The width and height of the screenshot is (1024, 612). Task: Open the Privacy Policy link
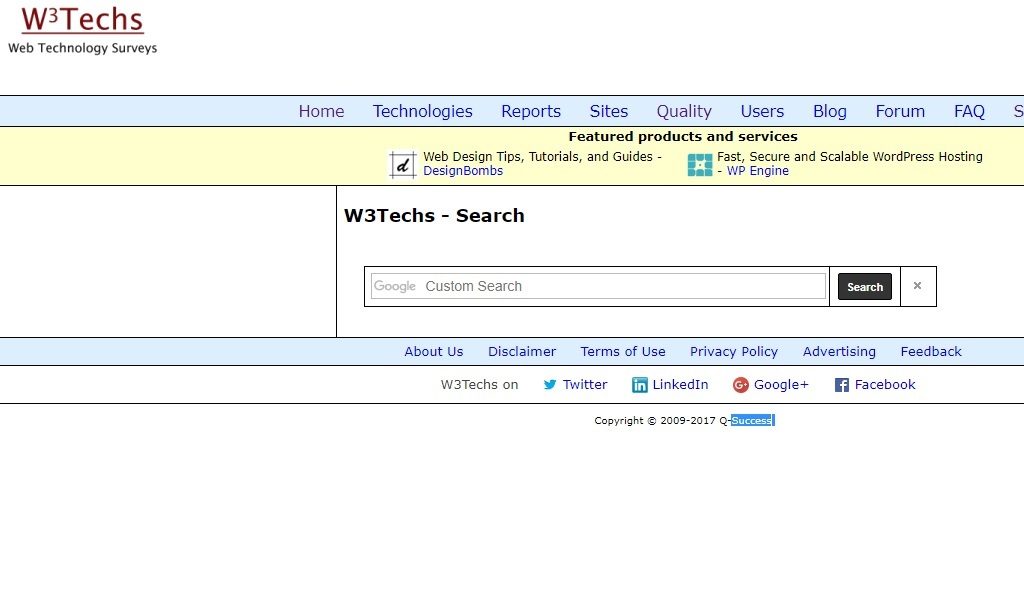click(734, 351)
